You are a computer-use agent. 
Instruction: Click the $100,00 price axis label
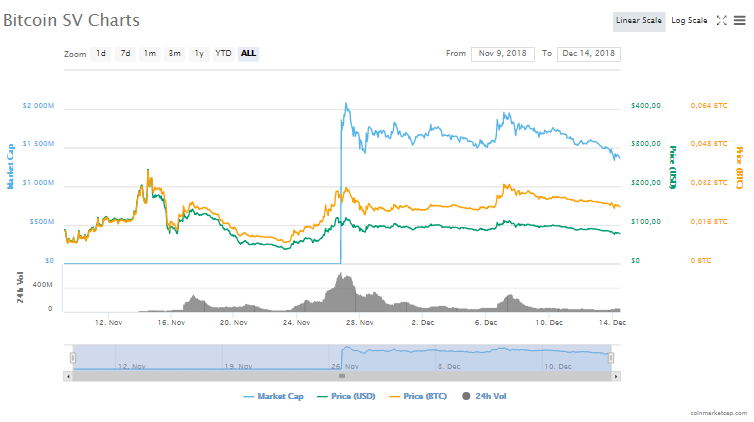(646, 222)
